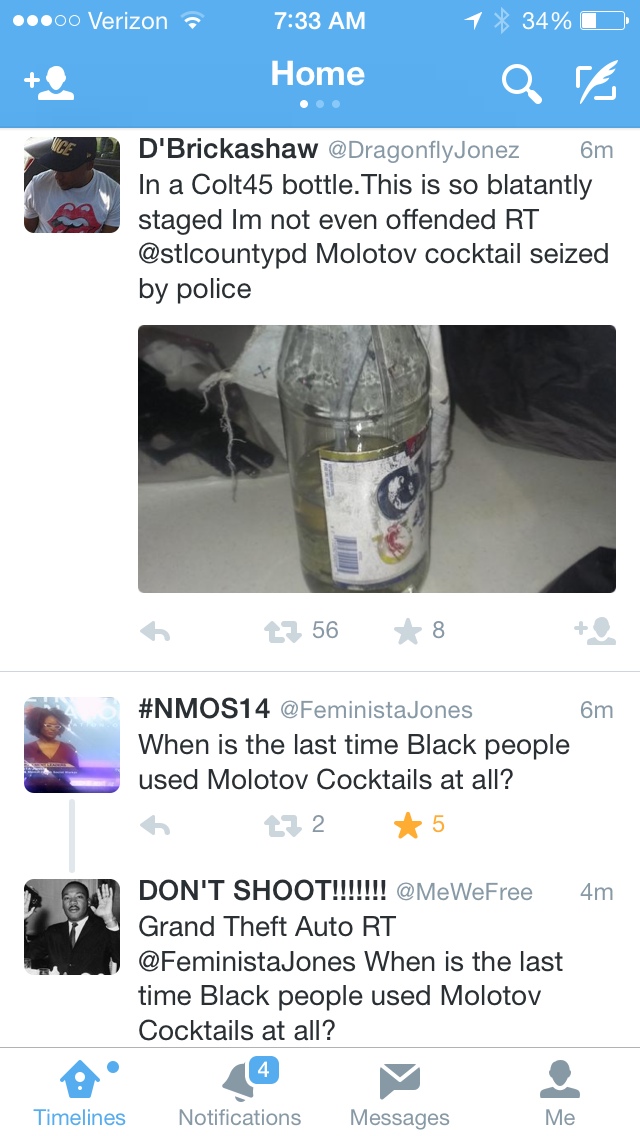Open the Molotov cocktail bottle photo
The image size is (640, 1136).
pos(377,459)
